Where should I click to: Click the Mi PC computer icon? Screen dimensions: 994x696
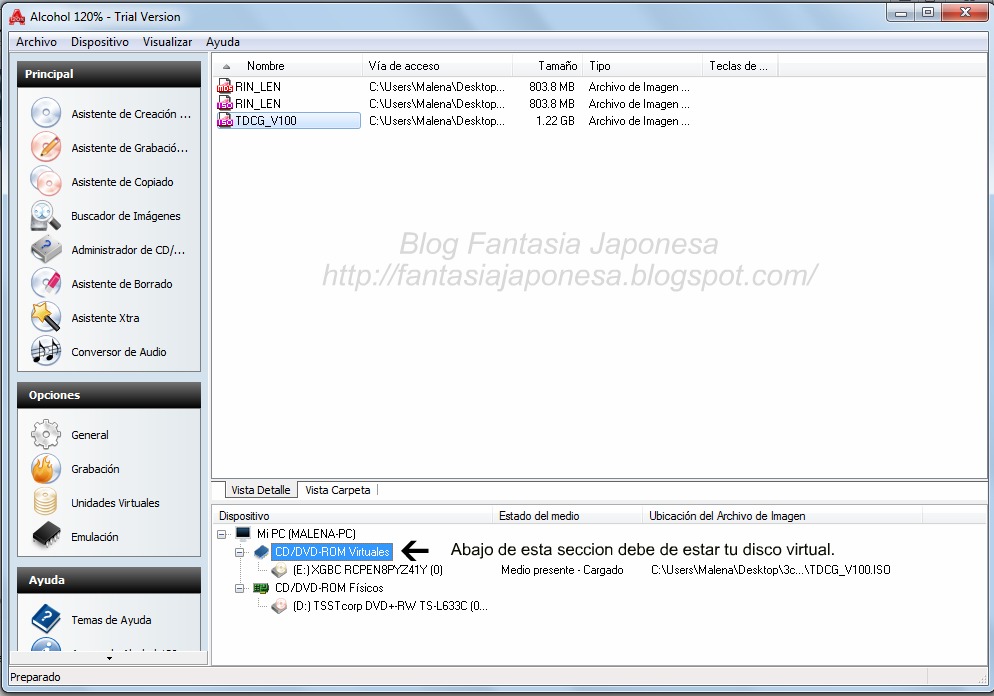243,534
